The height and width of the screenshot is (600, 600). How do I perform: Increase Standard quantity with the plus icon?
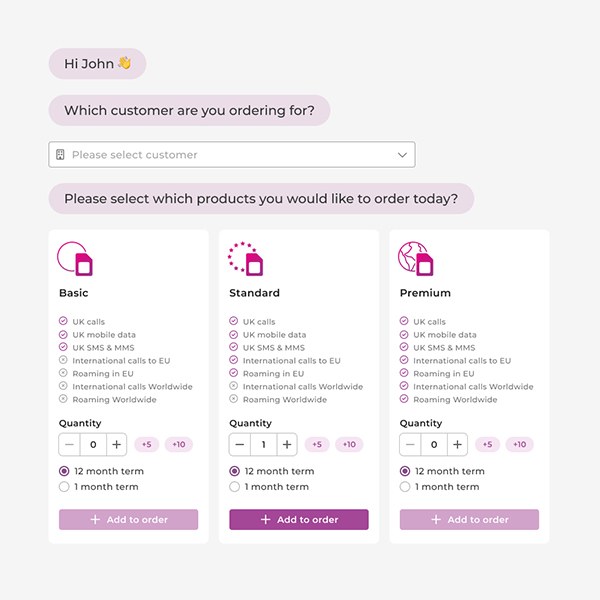click(287, 444)
